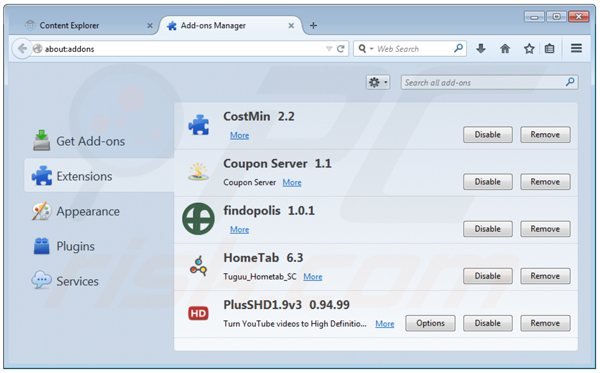This screenshot has height=373, width=600.
Task: Minimize the Firefox window
Action: pyautogui.click(x=534, y=17)
